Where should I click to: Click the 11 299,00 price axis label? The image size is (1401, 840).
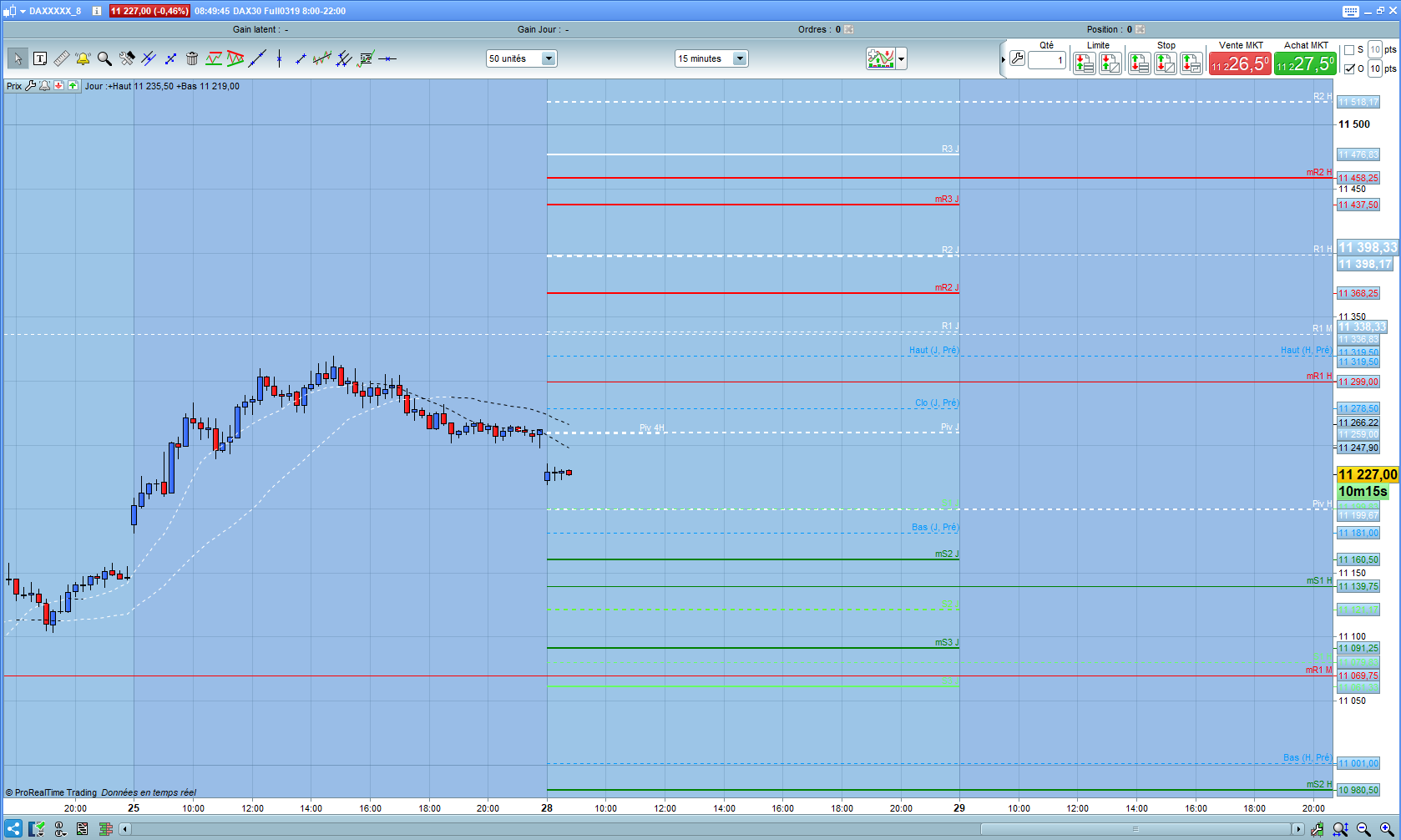point(1358,382)
